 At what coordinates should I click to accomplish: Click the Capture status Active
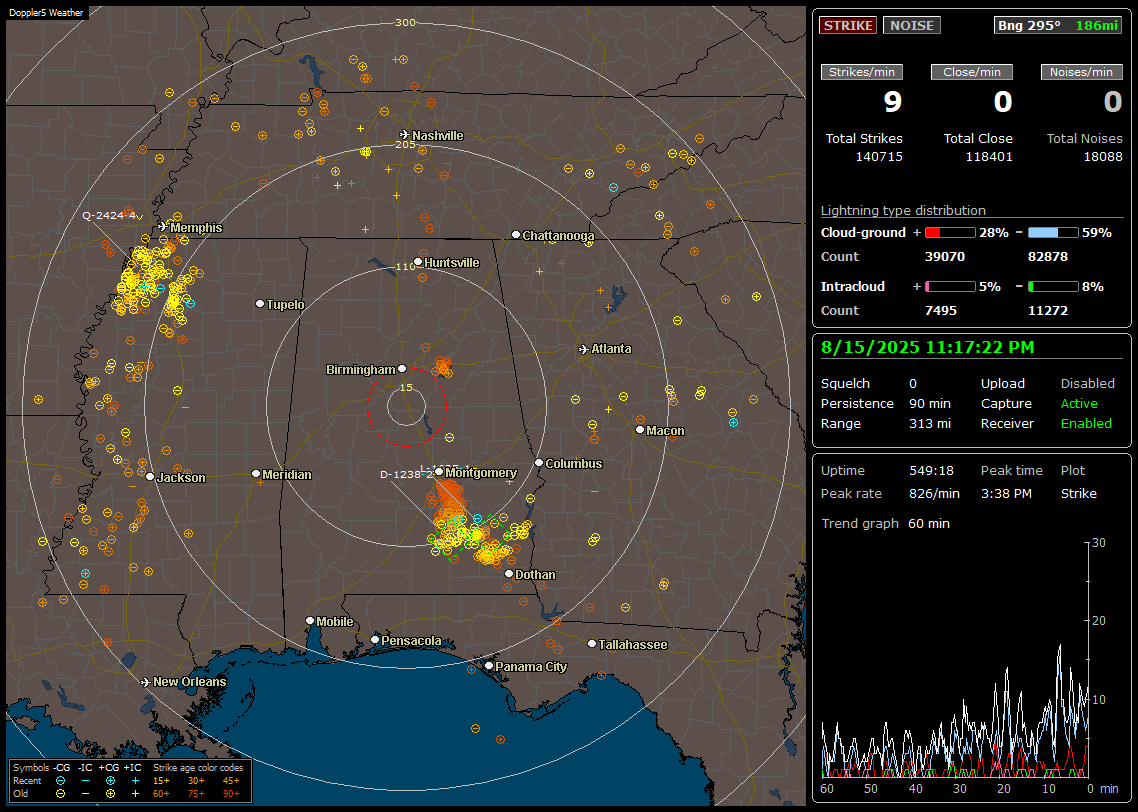pos(1078,403)
